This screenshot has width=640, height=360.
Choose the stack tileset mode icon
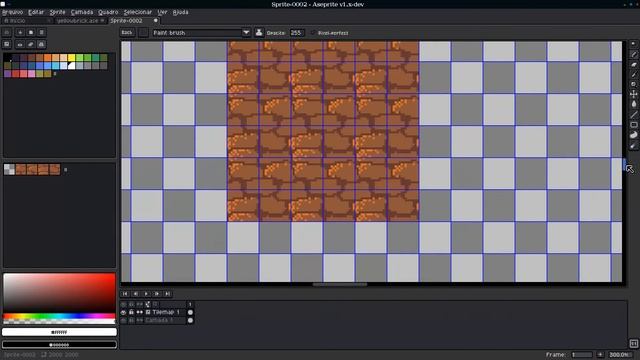pos(41,44)
